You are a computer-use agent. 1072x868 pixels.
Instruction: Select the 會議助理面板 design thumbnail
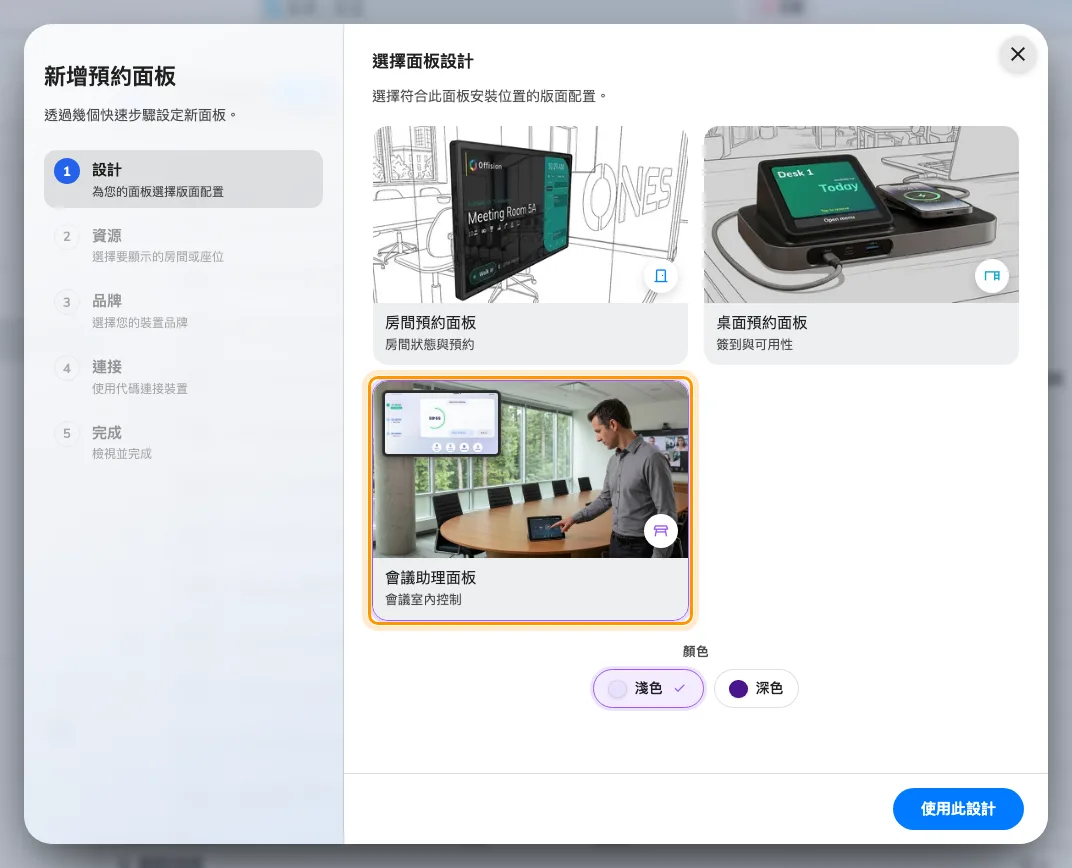(x=530, y=470)
